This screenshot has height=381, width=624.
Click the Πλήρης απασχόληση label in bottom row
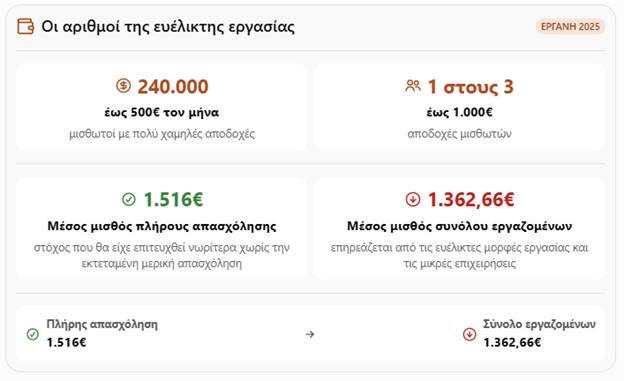coord(102,324)
